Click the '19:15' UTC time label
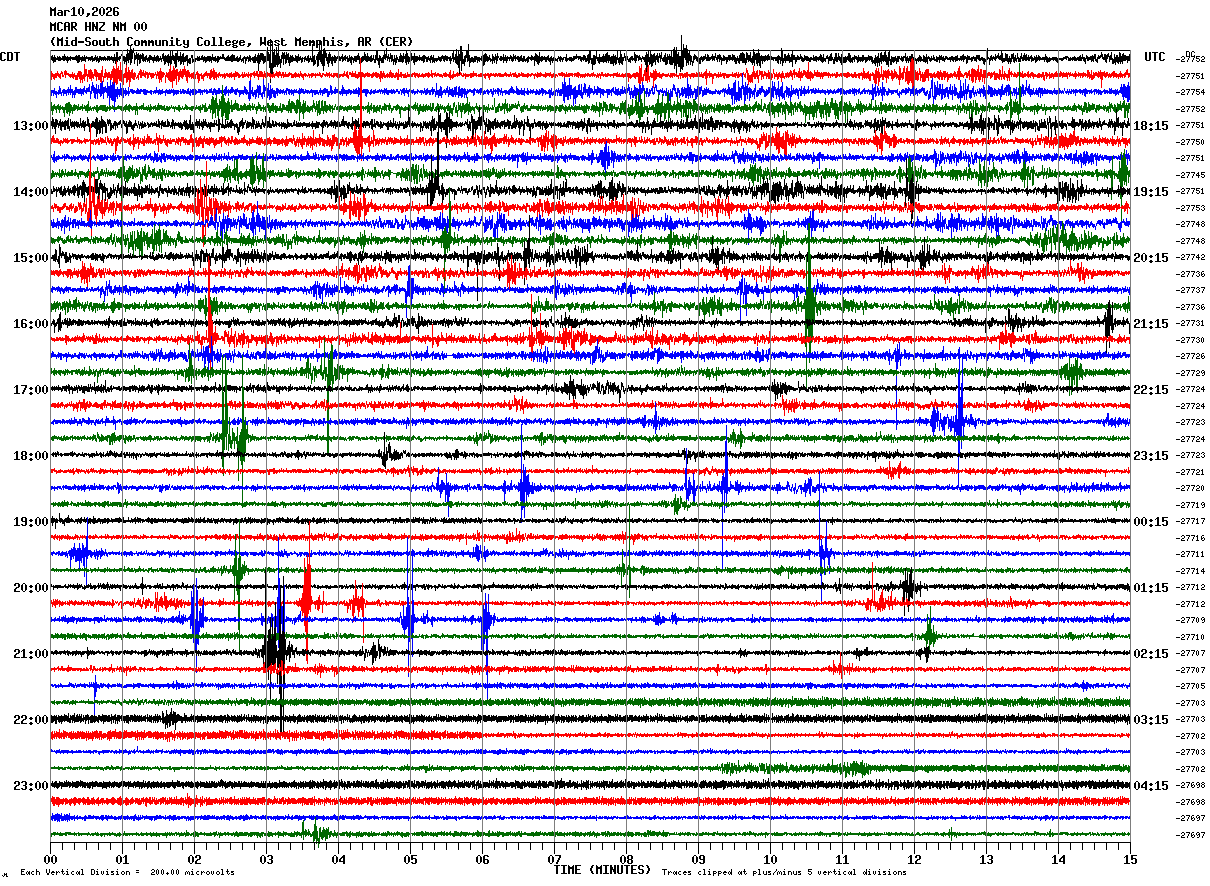1210x886 pixels. (x=1150, y=192)
